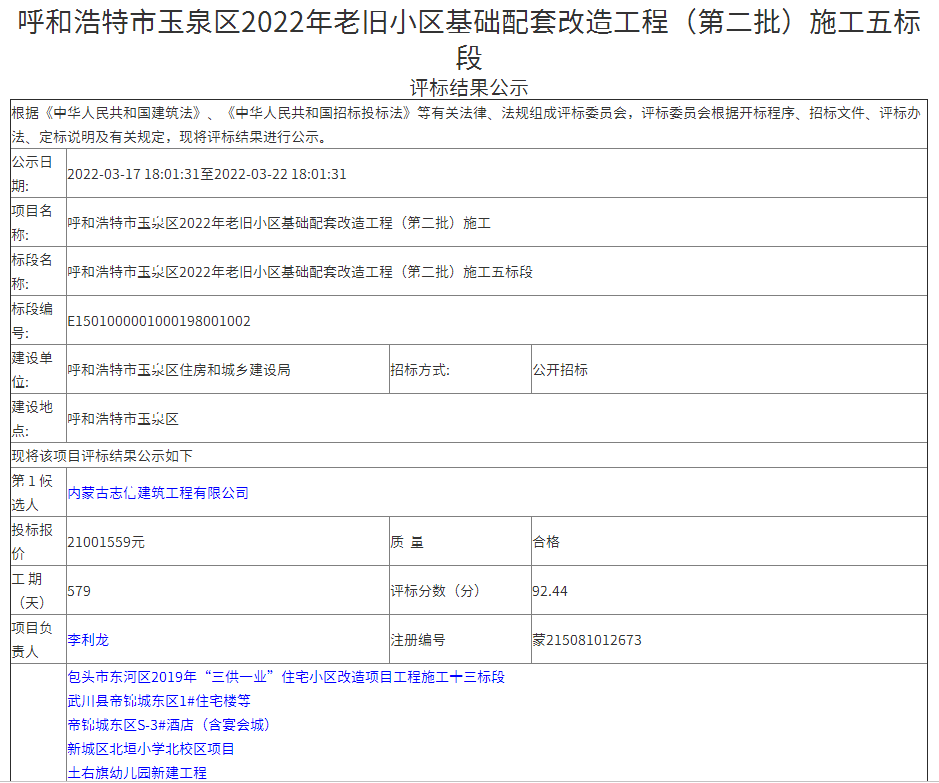
Task: Click the project manager name 李利龙
Action: click(88, 640)
